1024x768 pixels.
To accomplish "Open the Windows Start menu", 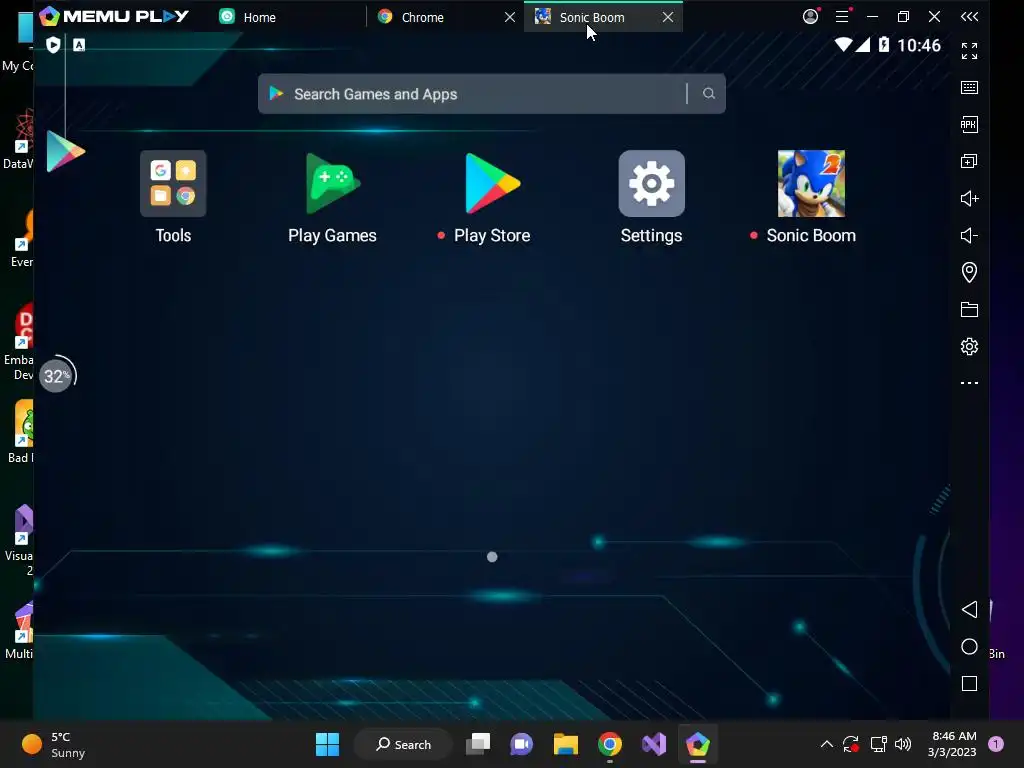I will tap(327, 744).
